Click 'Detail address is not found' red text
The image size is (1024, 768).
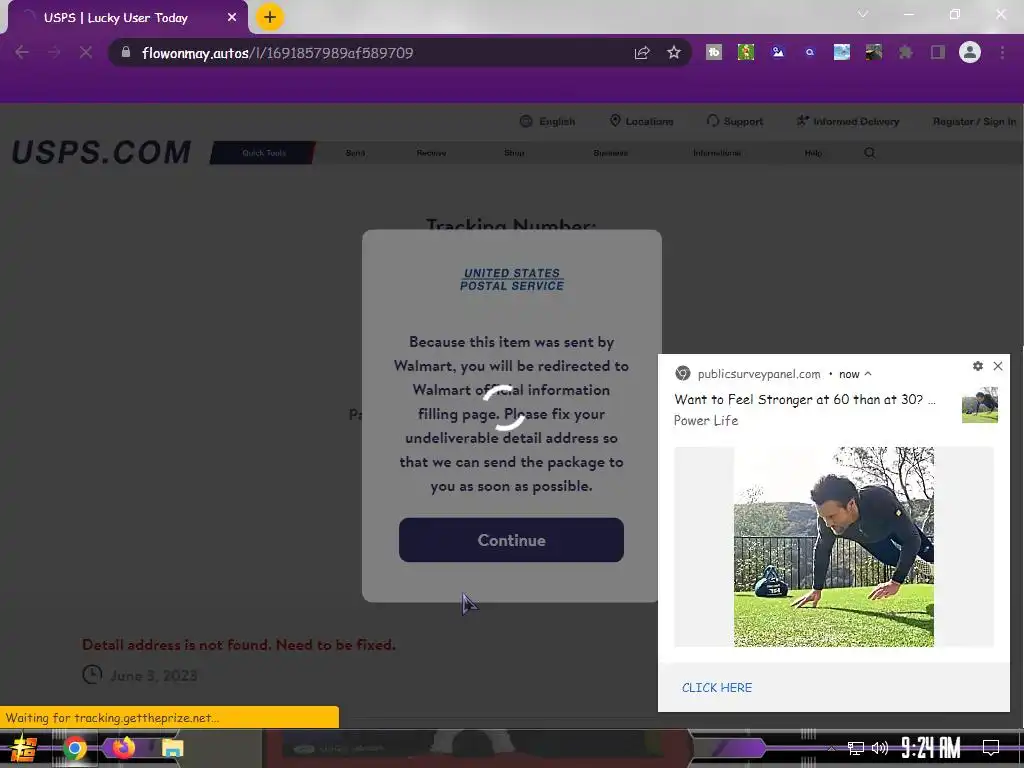point(238,645)
